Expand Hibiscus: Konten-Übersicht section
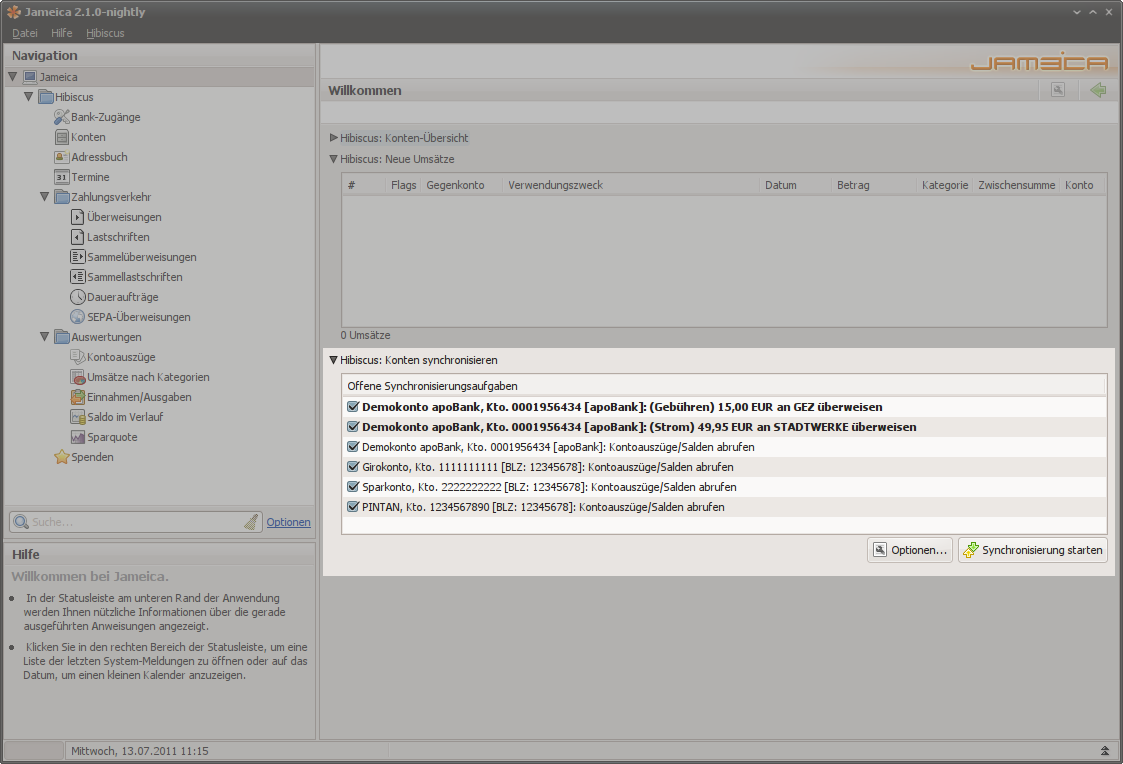 tap(334, 137)
